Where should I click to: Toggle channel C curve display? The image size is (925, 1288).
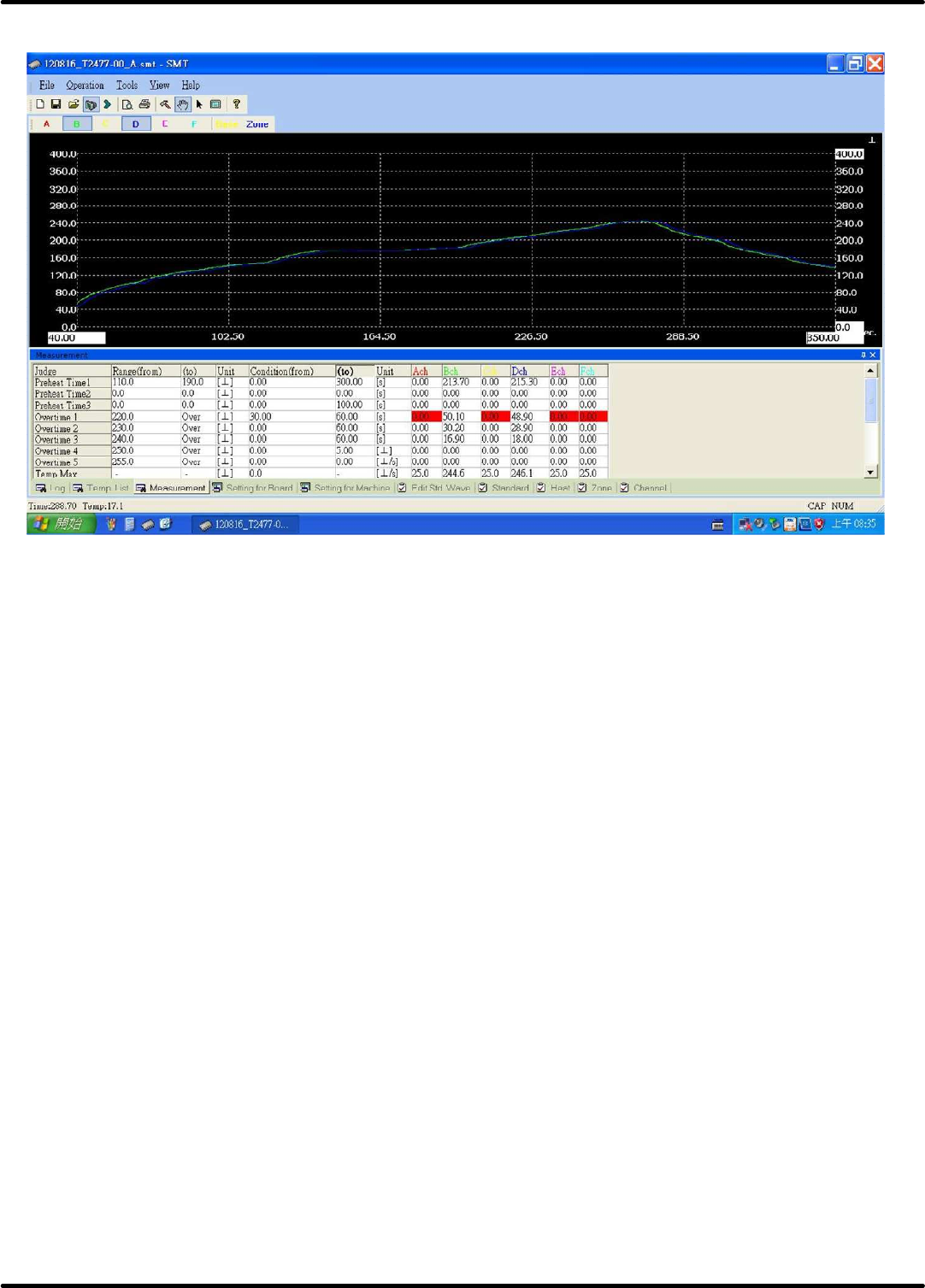coord(106,124)
